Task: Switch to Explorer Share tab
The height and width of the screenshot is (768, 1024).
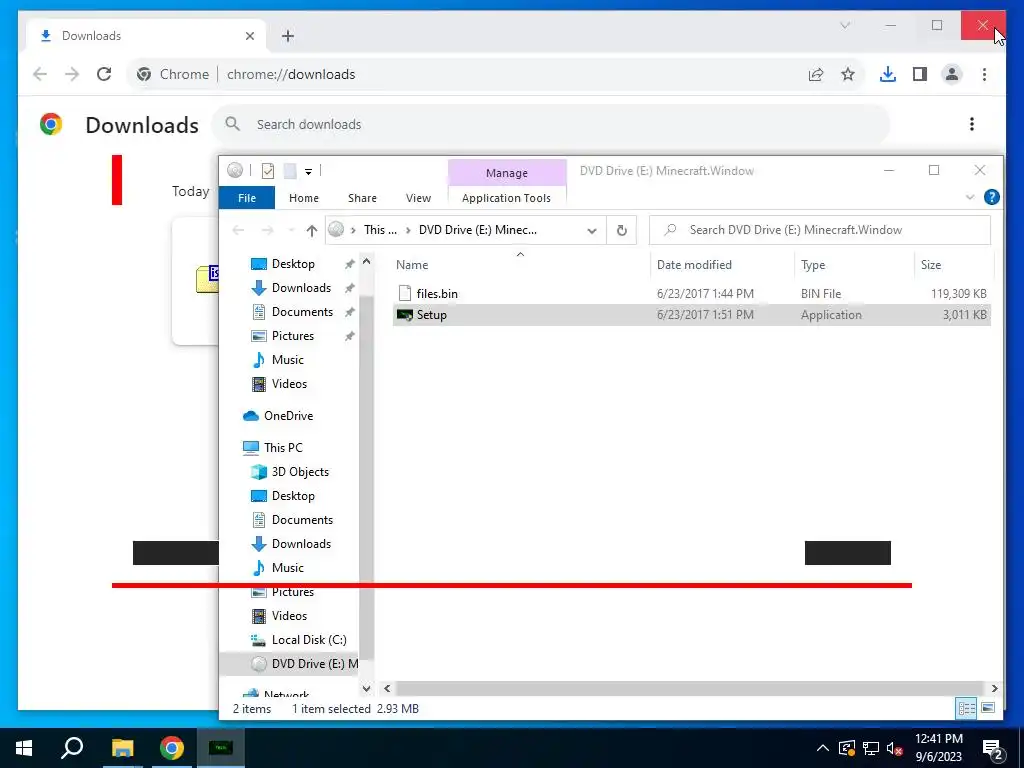Action: [x=362, y=198]
